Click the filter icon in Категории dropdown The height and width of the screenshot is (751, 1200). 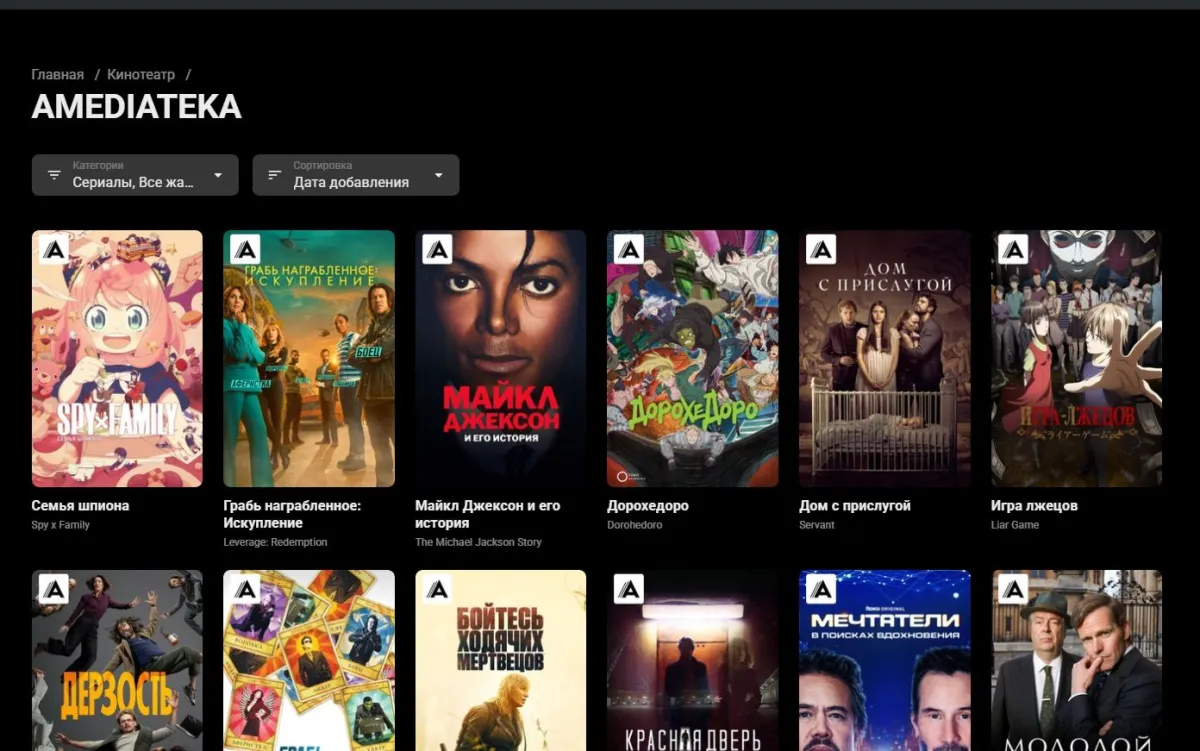pyautogui.click(x=54, y=175)
